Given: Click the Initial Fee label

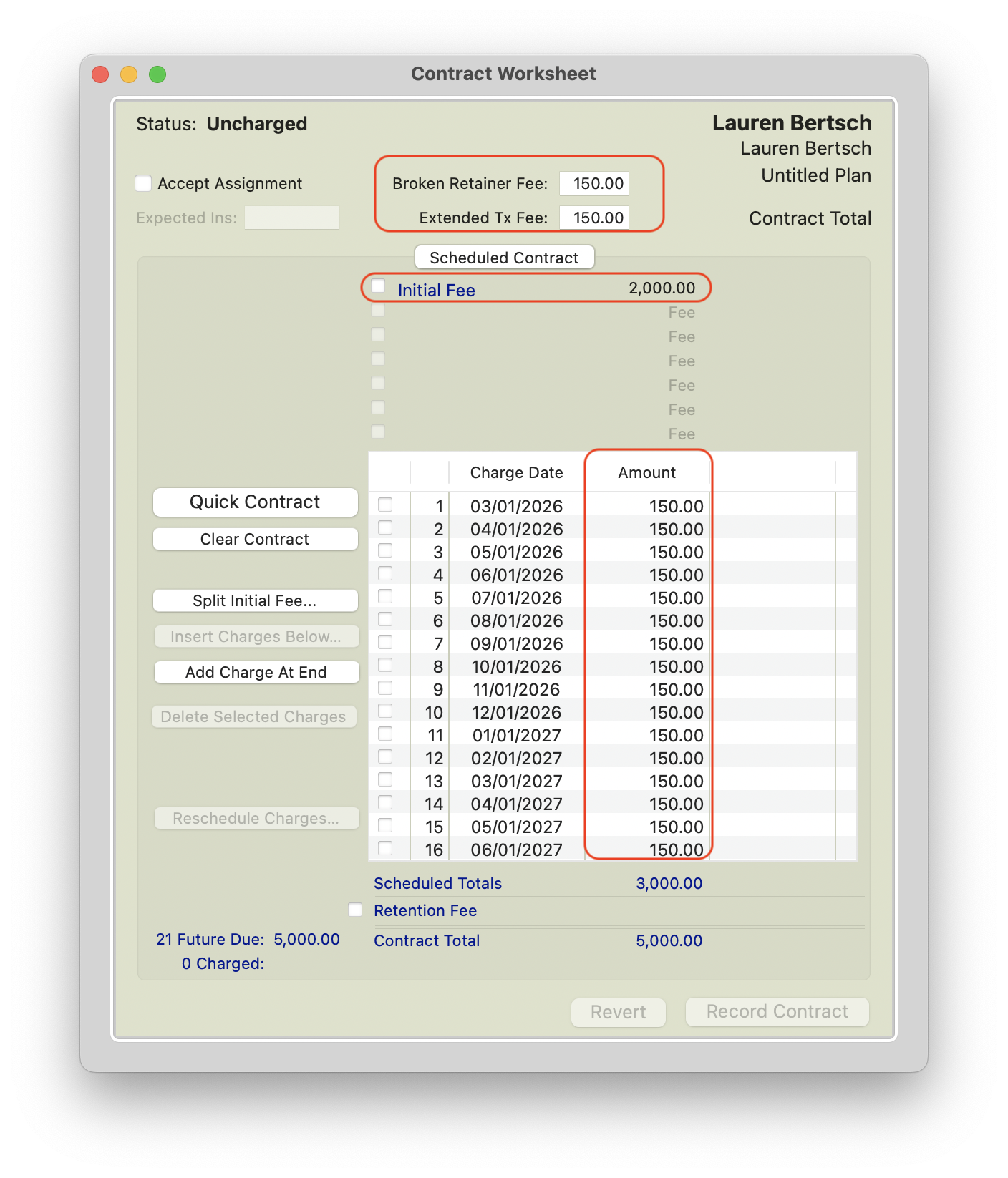Looking at the screenshot, I should (x=437, y=290).
